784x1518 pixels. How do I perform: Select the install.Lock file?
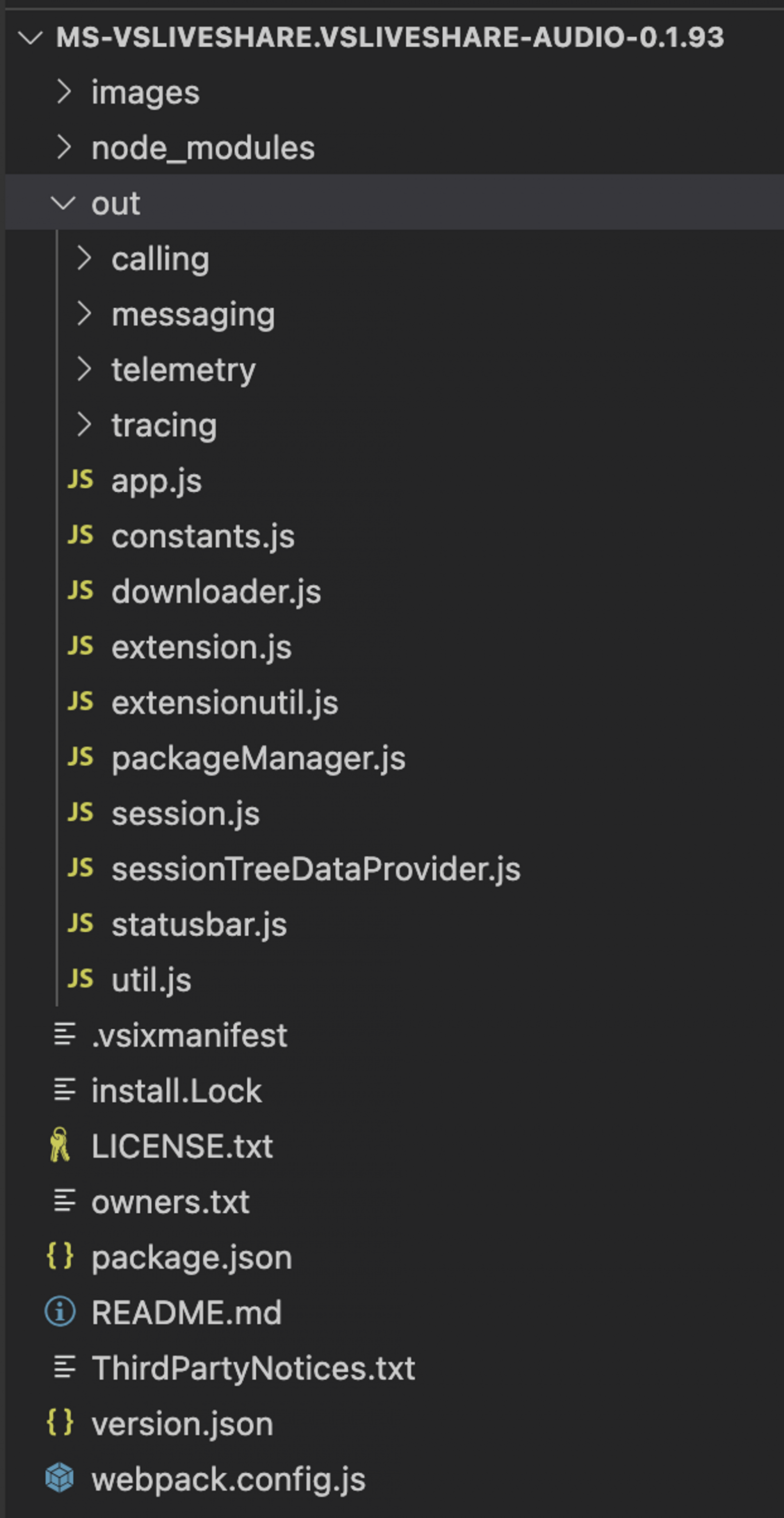[176, 1090]
